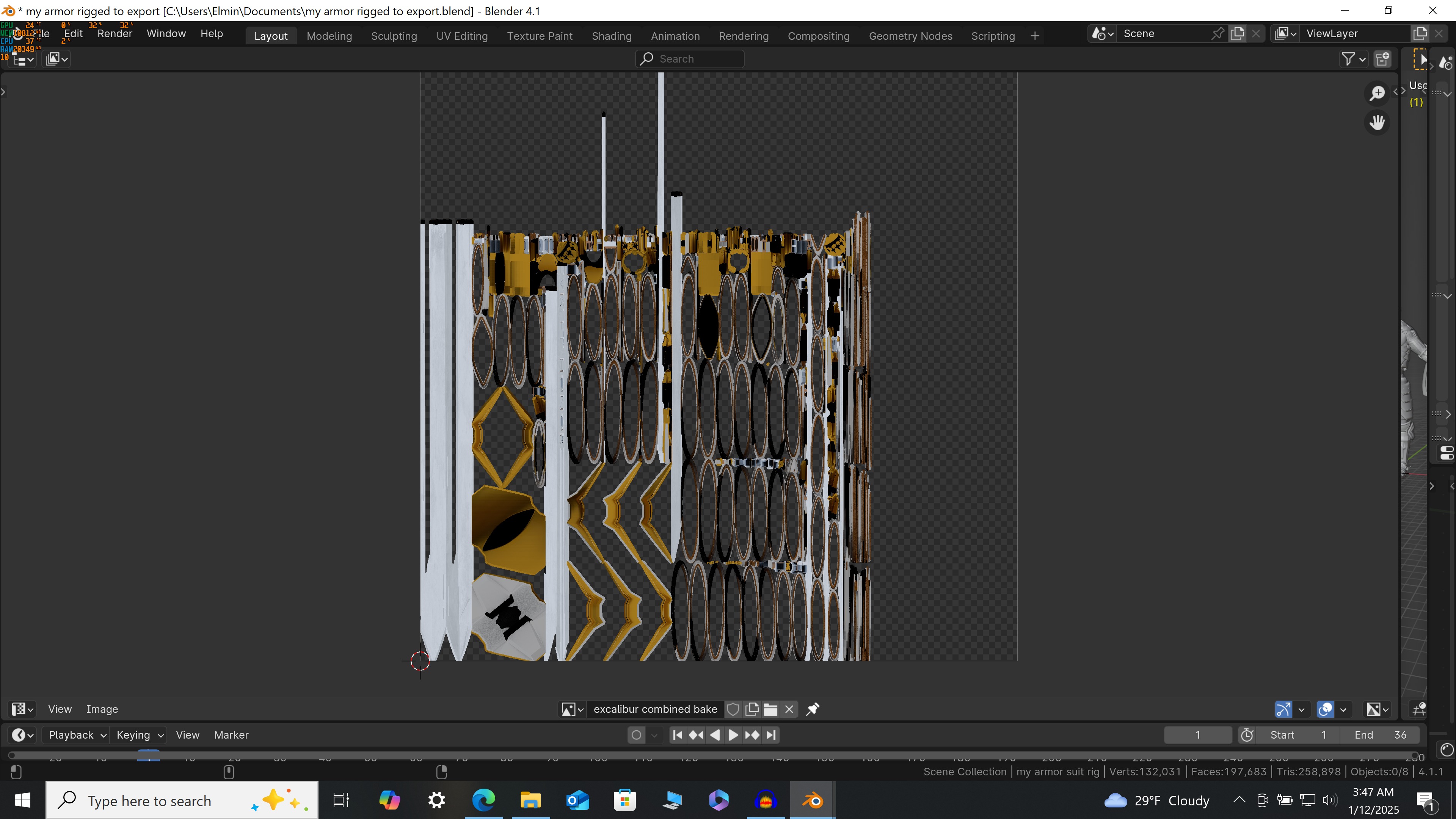1456x819 pixels.
Task: Unlink the excalibur combined bake image
Action: point(789,709)
